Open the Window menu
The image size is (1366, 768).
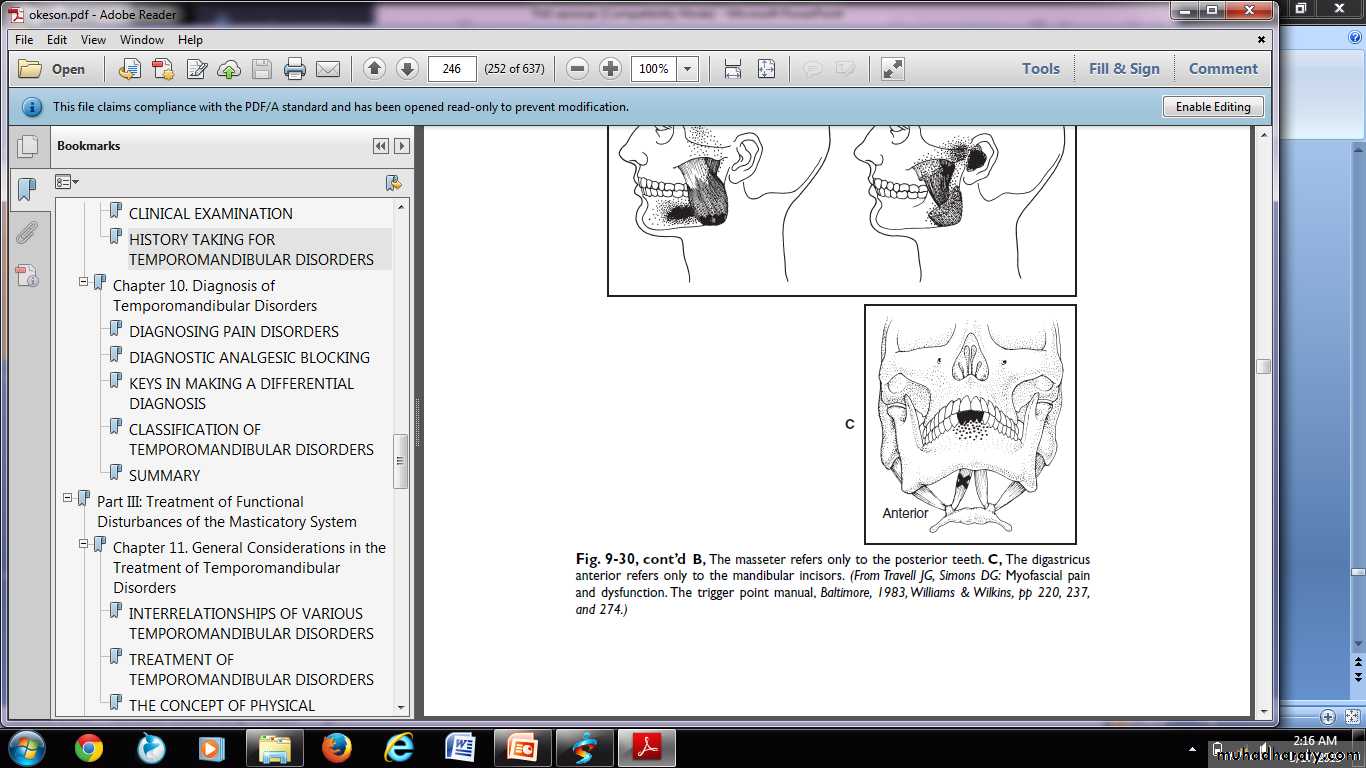[x=142, y=40]
